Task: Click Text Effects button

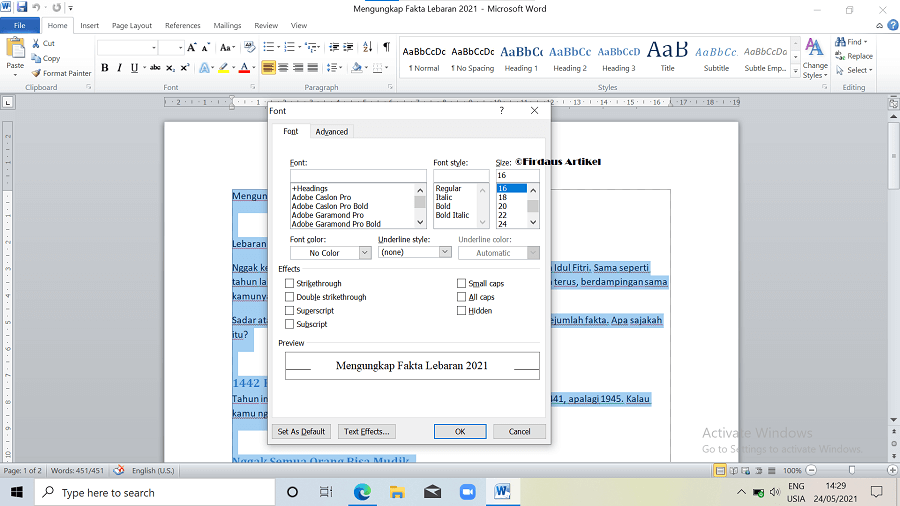Action: click(x=367, y=431)
